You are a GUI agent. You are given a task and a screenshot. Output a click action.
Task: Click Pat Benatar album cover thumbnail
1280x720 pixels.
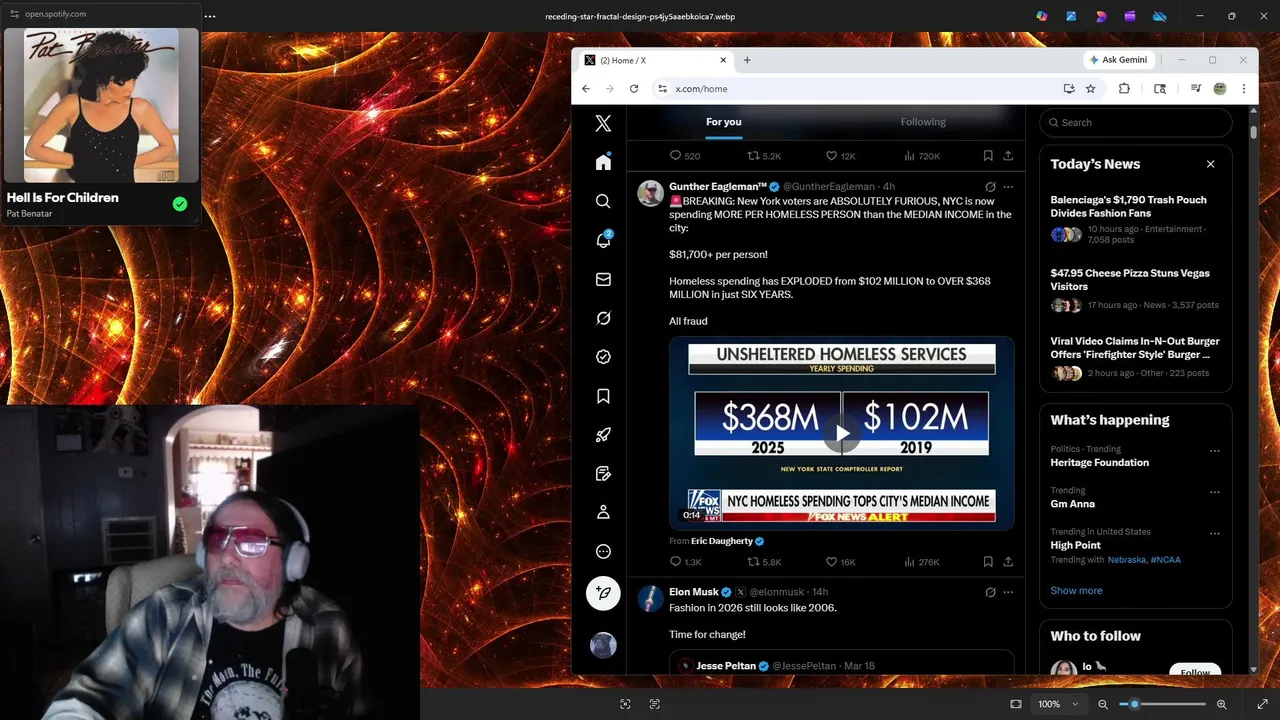pyautogui.click(x=101, y=105)
